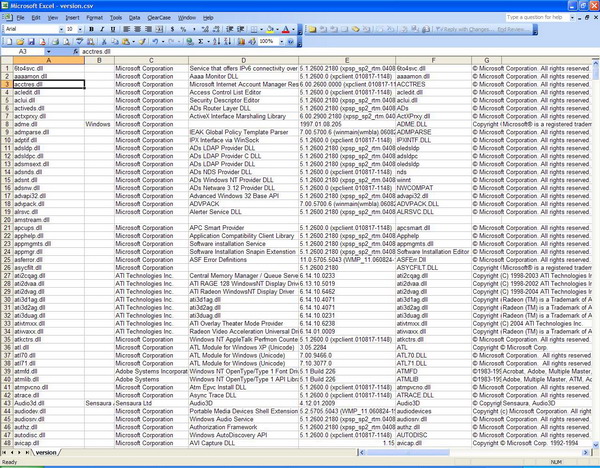Click the AutoSum sigma icon
Viewport: 600px width, 468px height.
201,42
